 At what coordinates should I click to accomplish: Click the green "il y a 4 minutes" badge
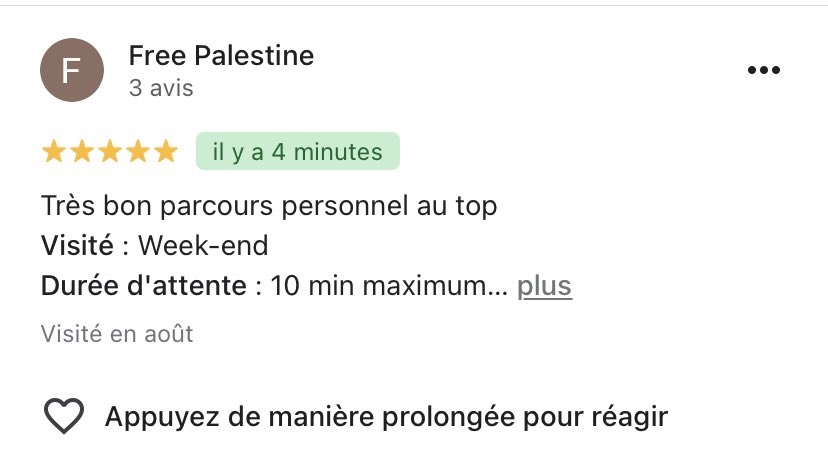[298, 152]
